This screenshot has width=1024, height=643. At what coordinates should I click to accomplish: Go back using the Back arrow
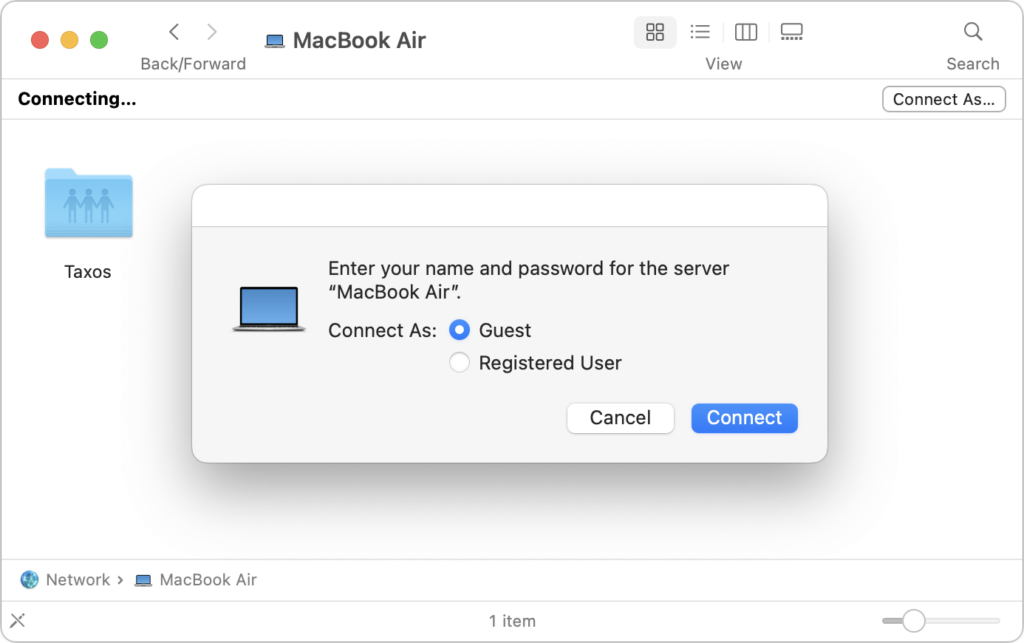[174, 32]
